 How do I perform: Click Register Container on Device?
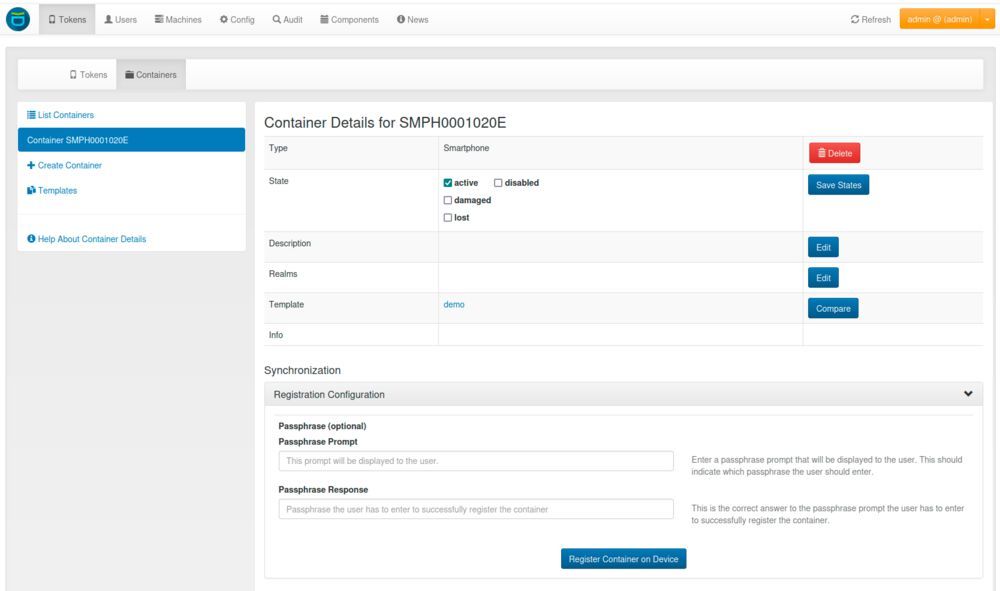click(623, 559)
